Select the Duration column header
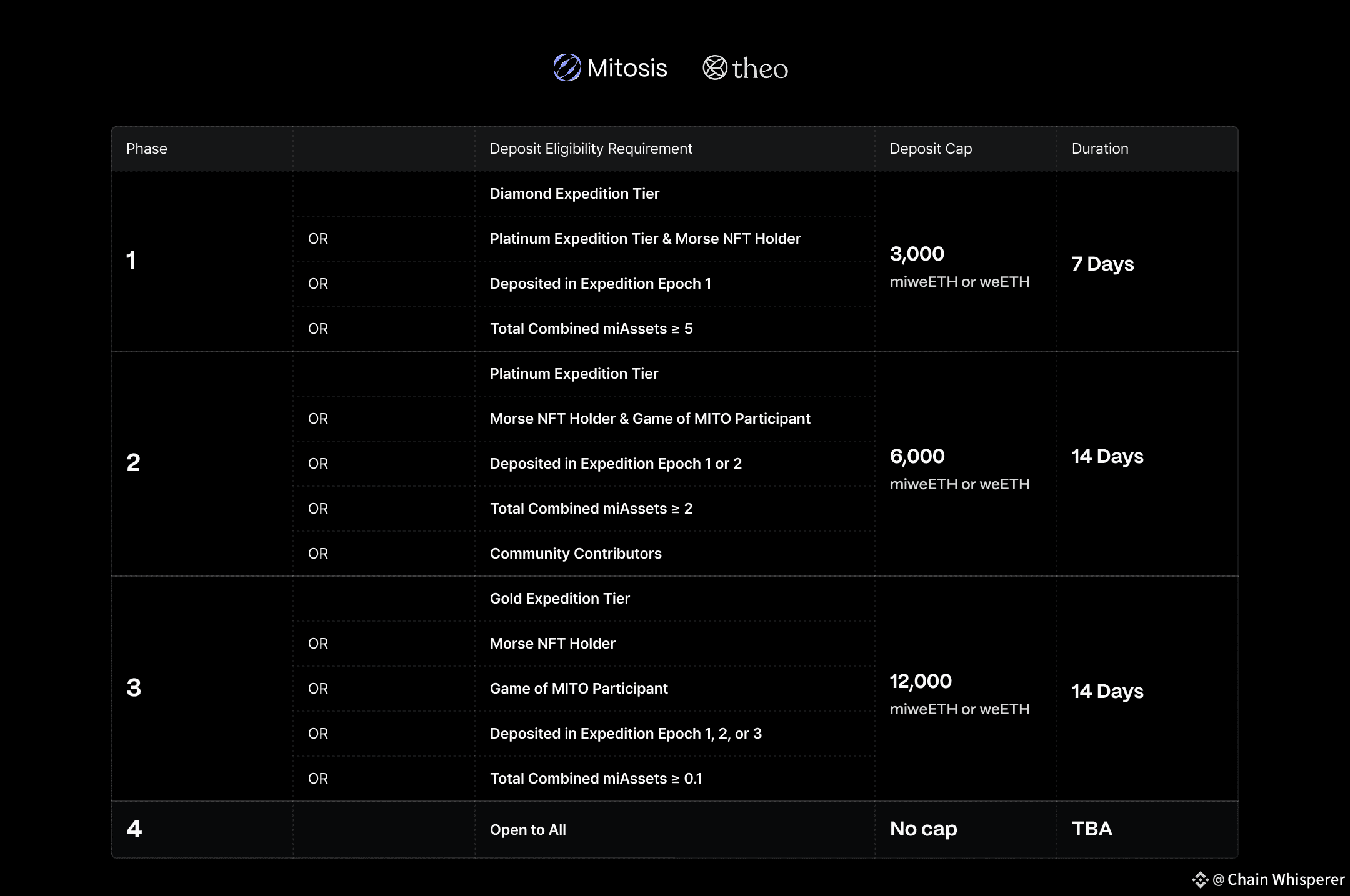The height and width of the screenshot is (896, 1350). (1100, 149)
